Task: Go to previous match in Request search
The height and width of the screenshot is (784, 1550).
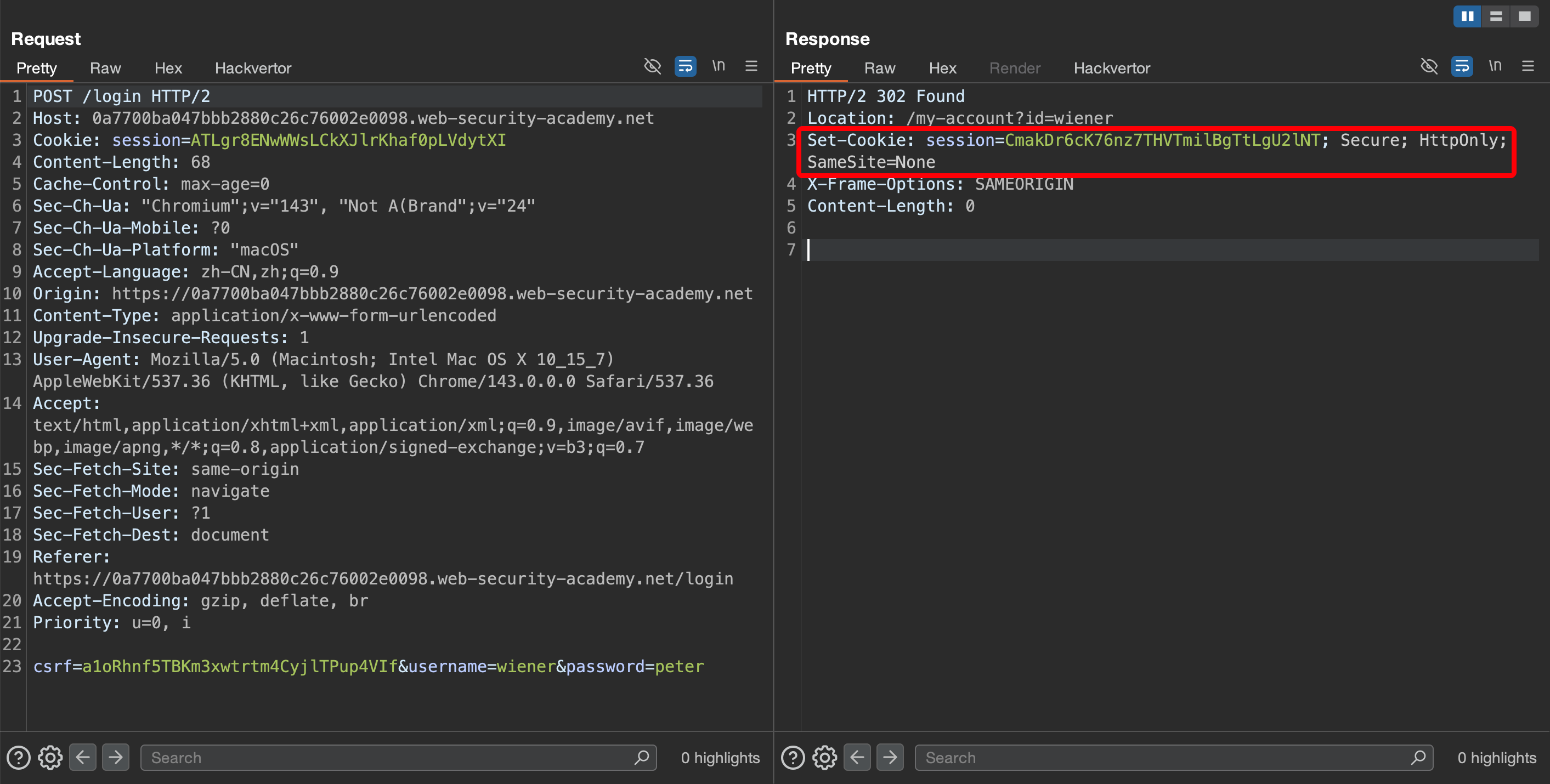Action: (83, 757)
